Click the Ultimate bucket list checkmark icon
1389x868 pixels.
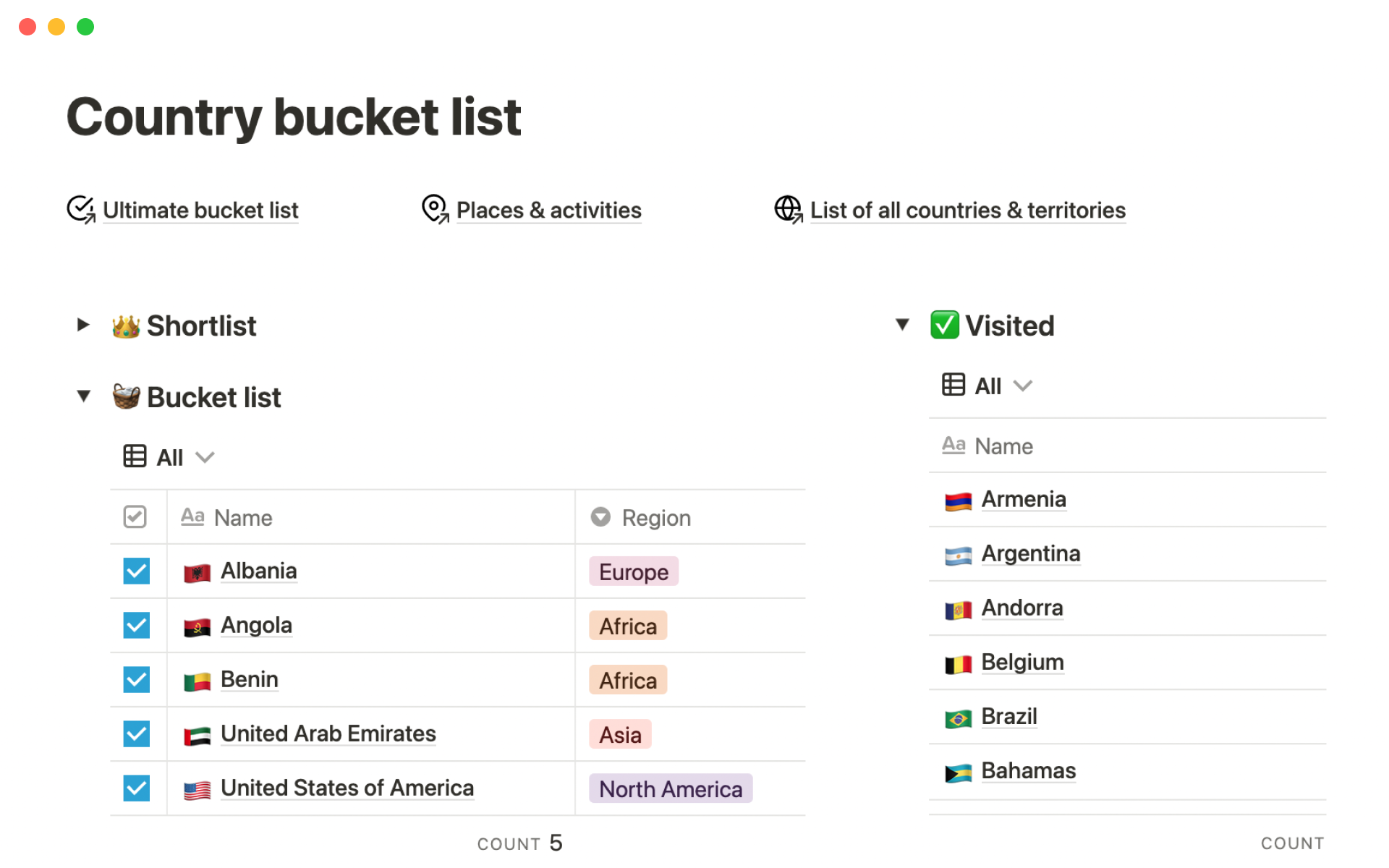click(x=80, y=209)
